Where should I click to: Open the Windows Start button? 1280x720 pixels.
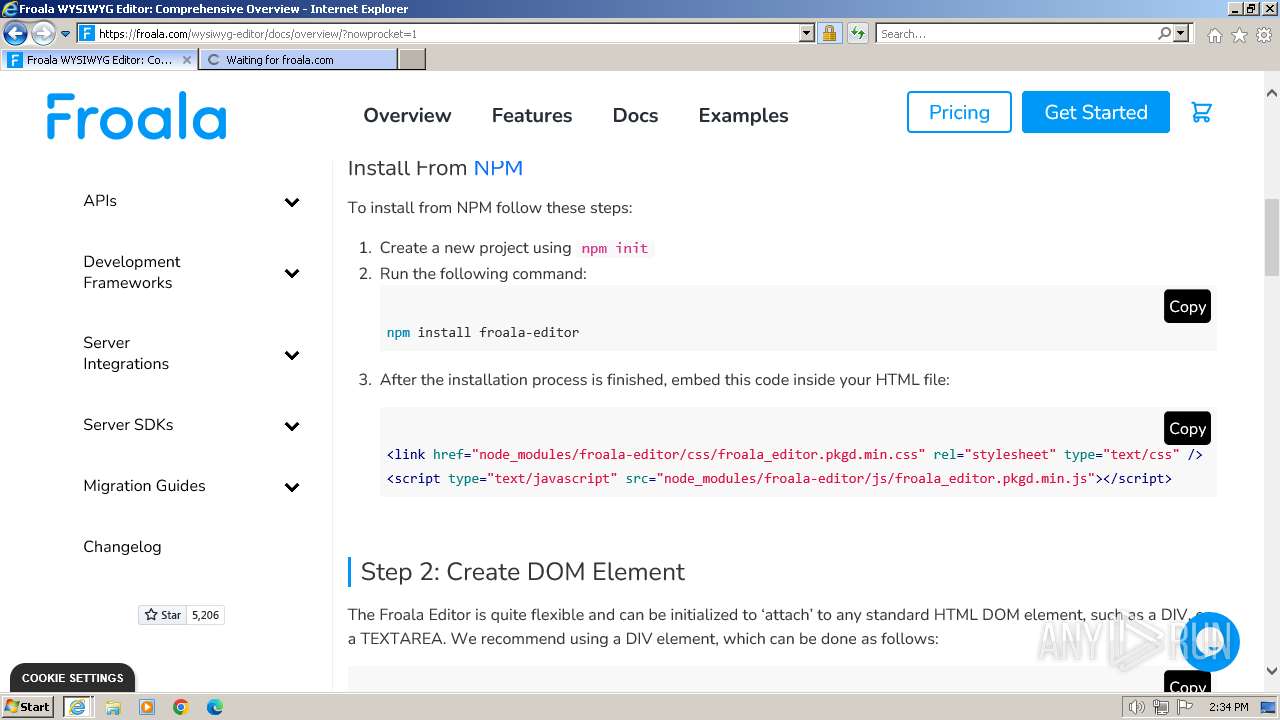point(28,707)
